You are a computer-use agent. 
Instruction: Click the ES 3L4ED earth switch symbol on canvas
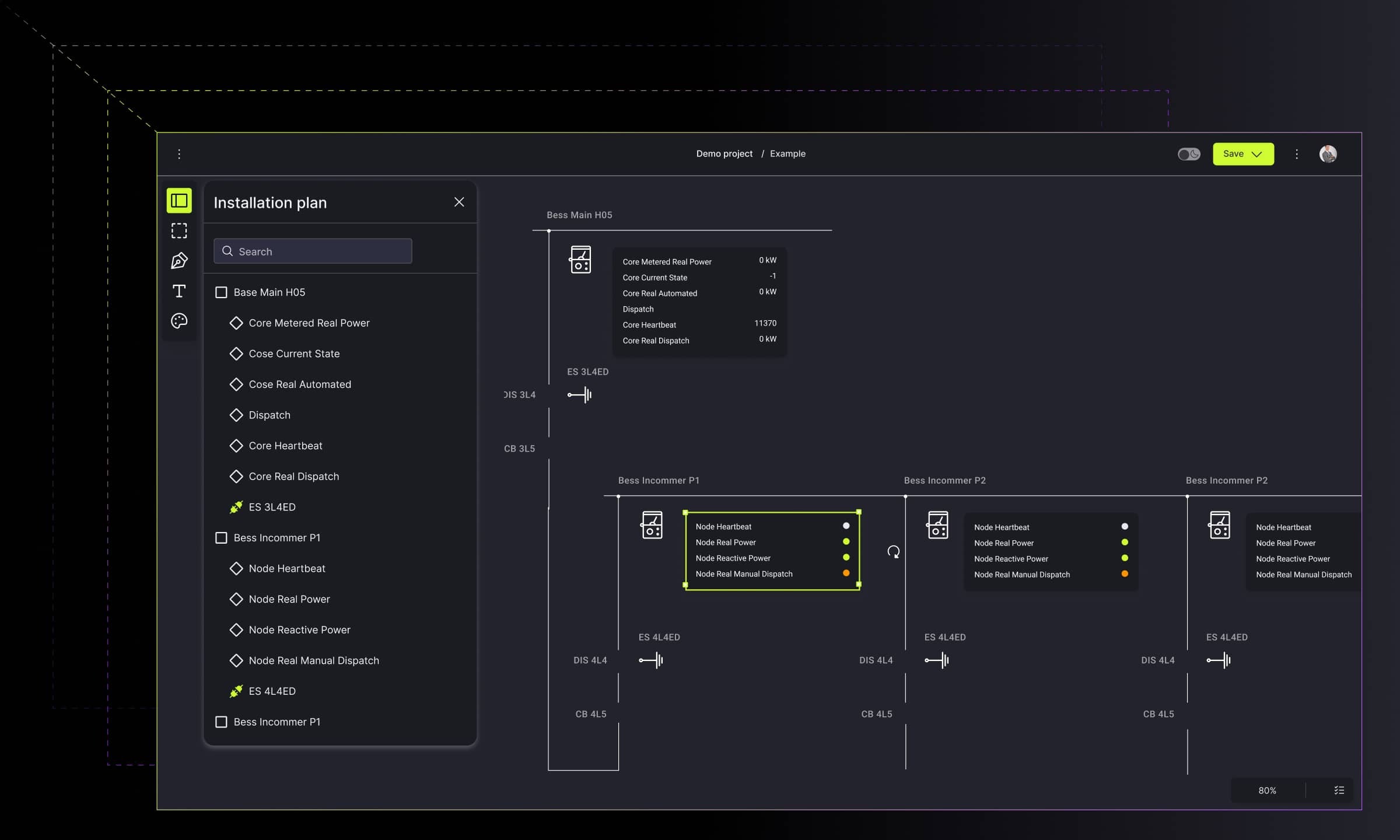click(580, 395)
